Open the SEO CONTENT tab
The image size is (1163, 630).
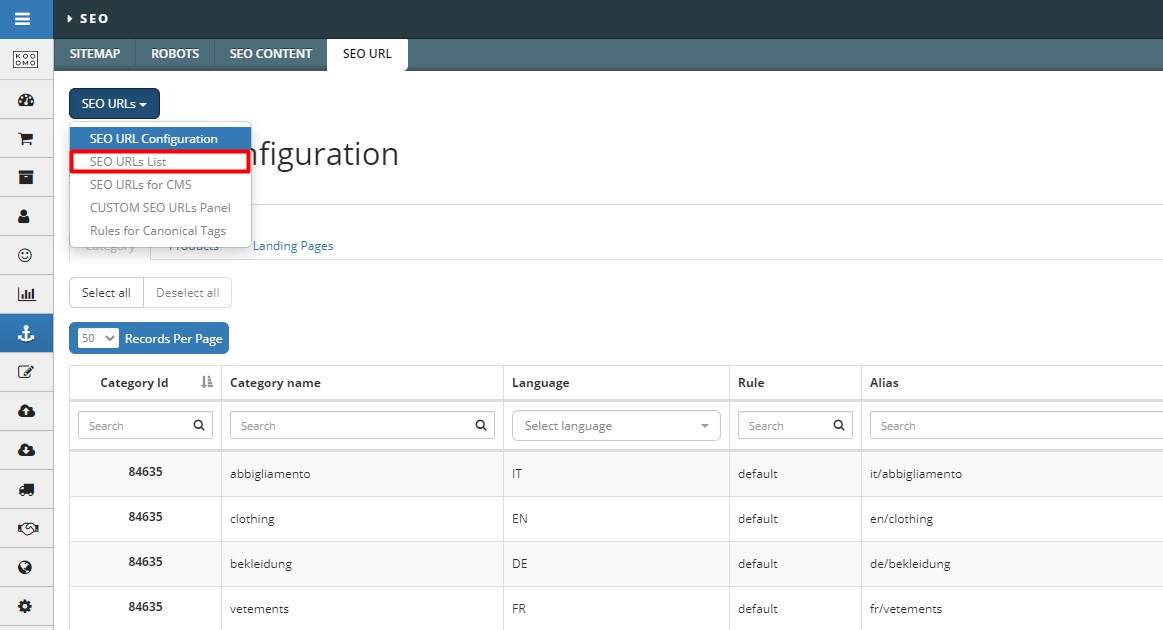(x=271, y=54)
